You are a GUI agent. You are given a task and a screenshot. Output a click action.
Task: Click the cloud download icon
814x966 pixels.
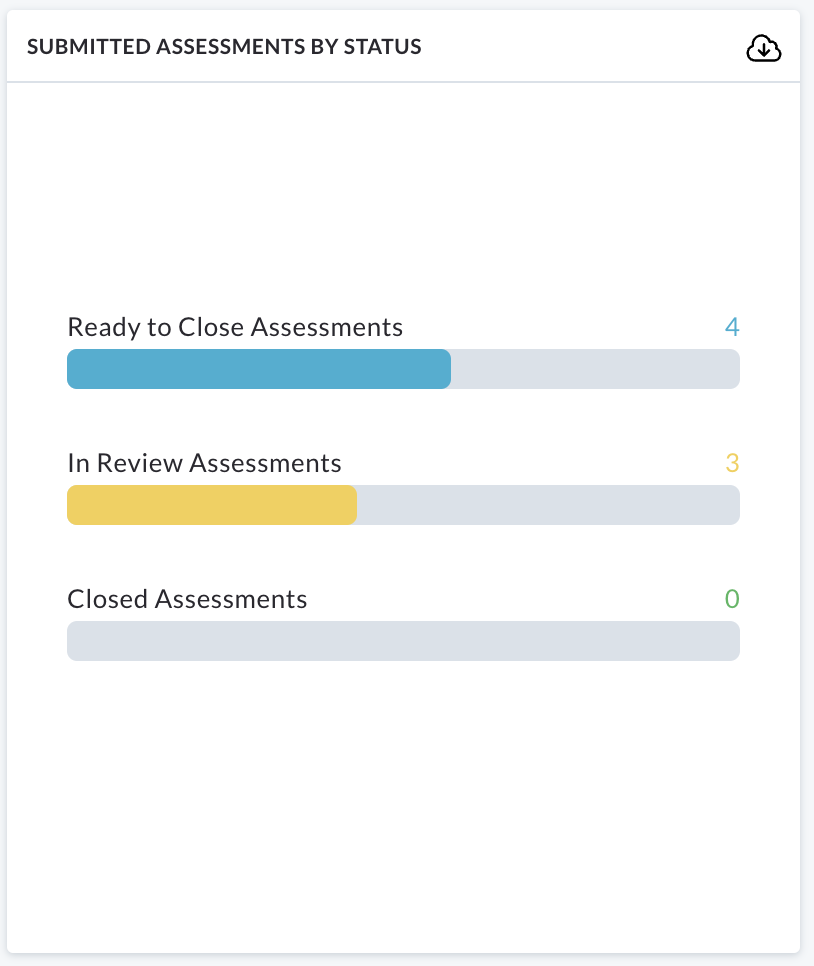(x=763, y=48)
